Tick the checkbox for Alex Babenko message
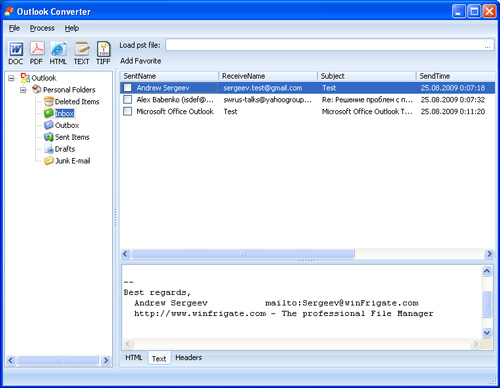This screenshot has width=500, height=388. coord(127,99)
